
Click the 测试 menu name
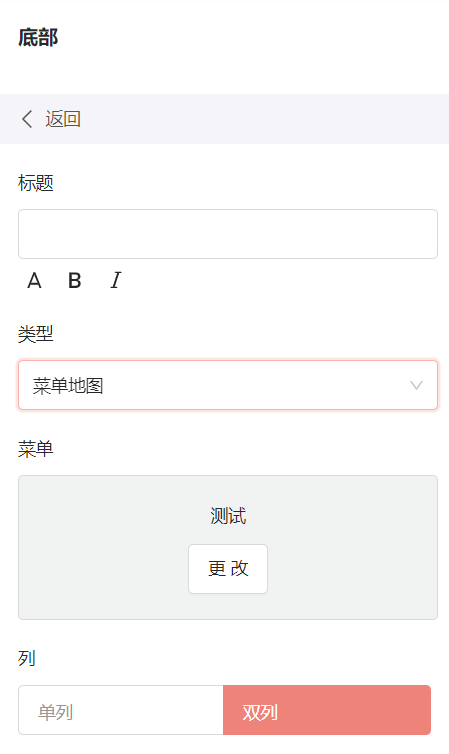tap(228, 516)
